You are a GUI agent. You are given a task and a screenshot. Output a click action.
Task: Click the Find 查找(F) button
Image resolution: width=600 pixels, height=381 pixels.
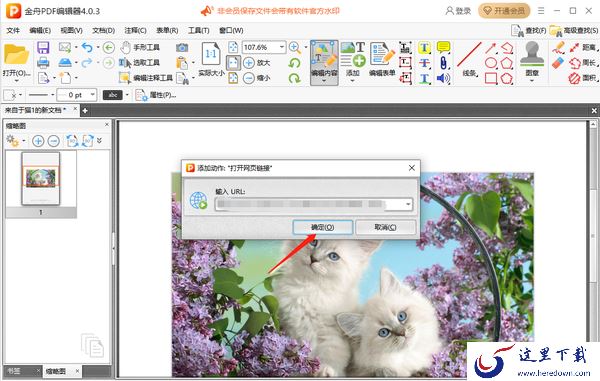pyautogui.click(x=529, y=30)
